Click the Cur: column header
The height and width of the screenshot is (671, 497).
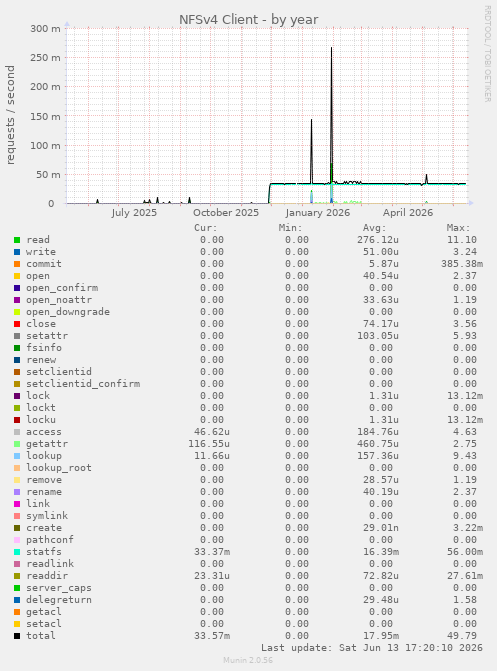(206, 228)
